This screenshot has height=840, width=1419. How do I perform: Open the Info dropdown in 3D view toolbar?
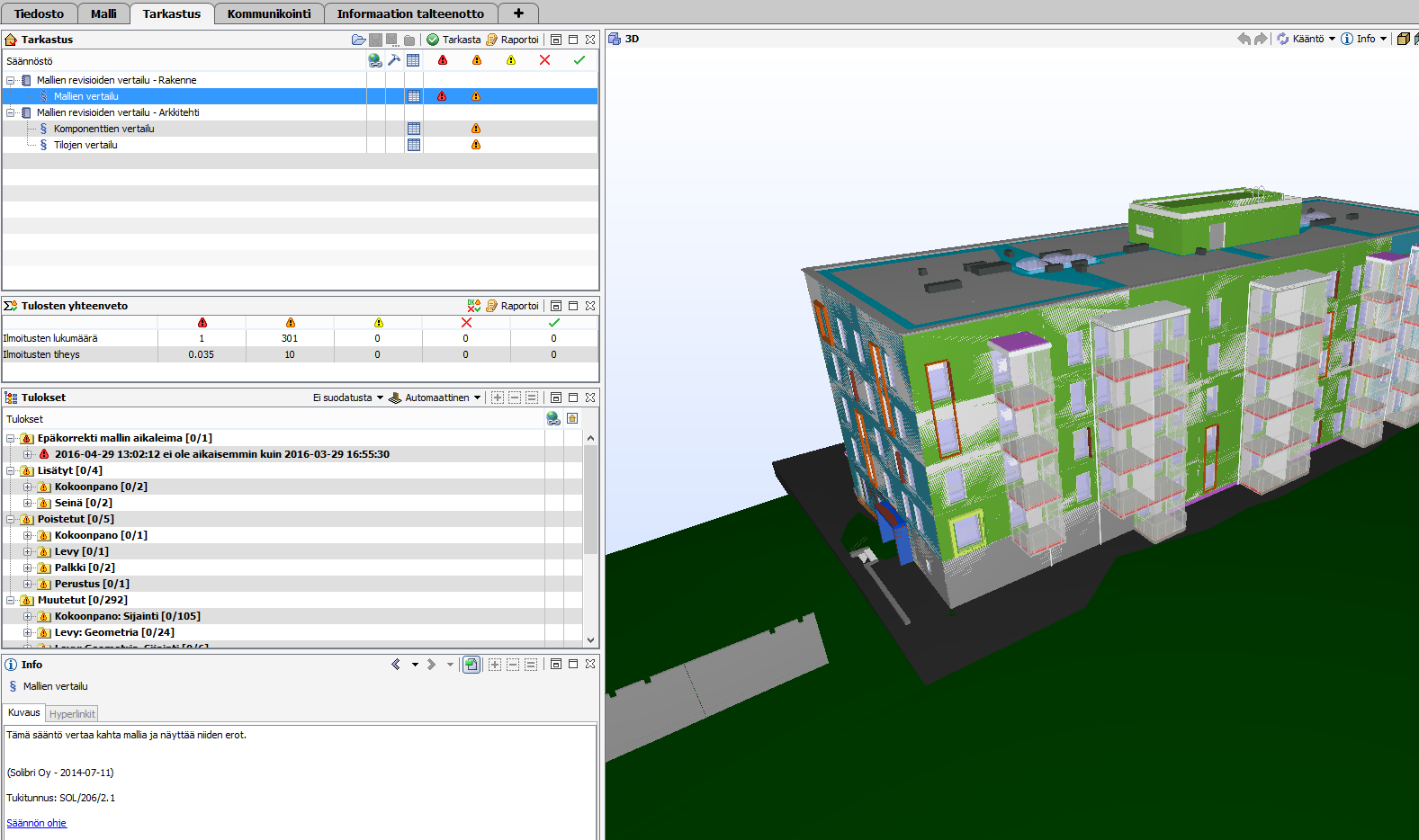tap(1364, 39)
